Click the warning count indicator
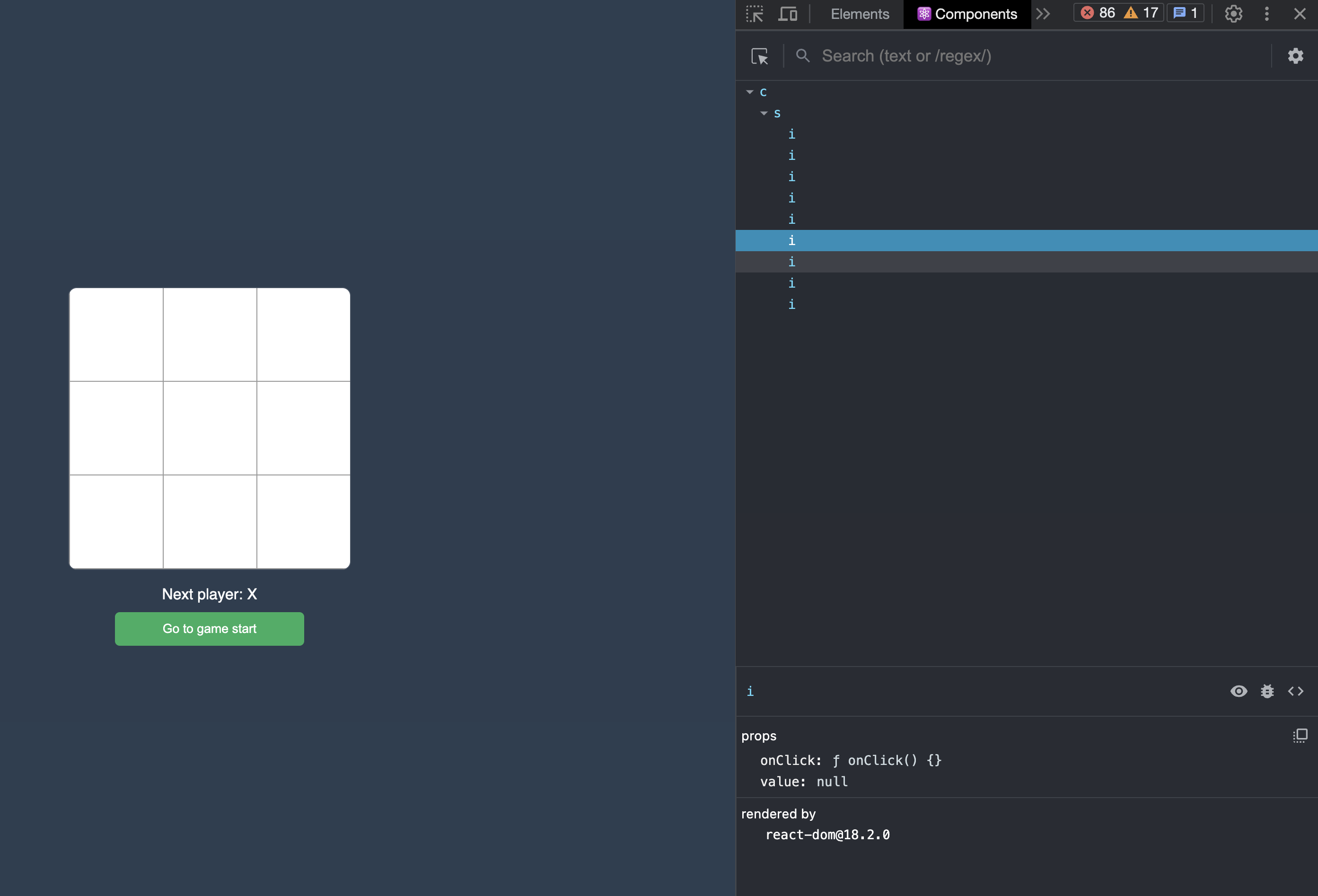This screenshot has width=1318, height=896. (x=1141, y=13)
